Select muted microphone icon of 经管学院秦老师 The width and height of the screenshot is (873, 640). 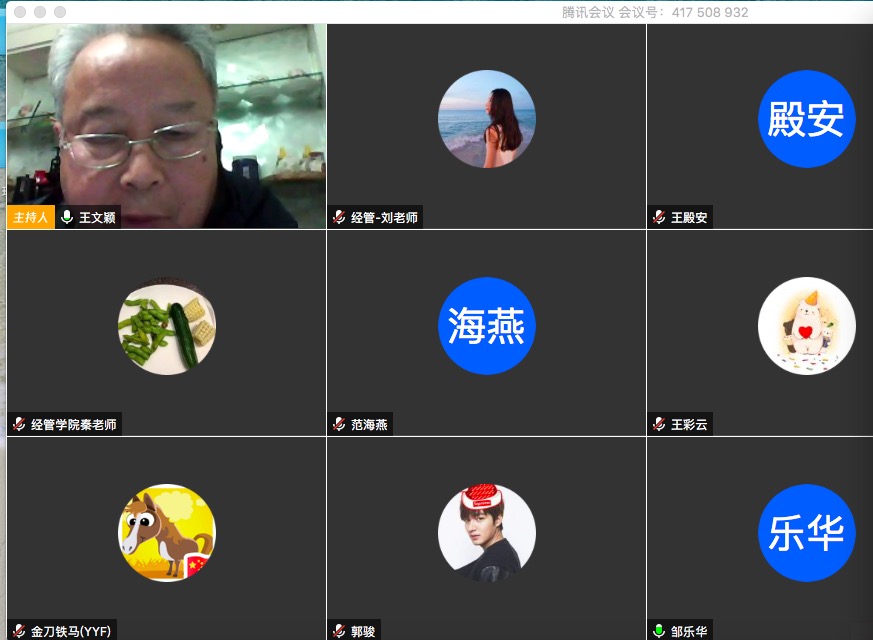pos(19,424)
